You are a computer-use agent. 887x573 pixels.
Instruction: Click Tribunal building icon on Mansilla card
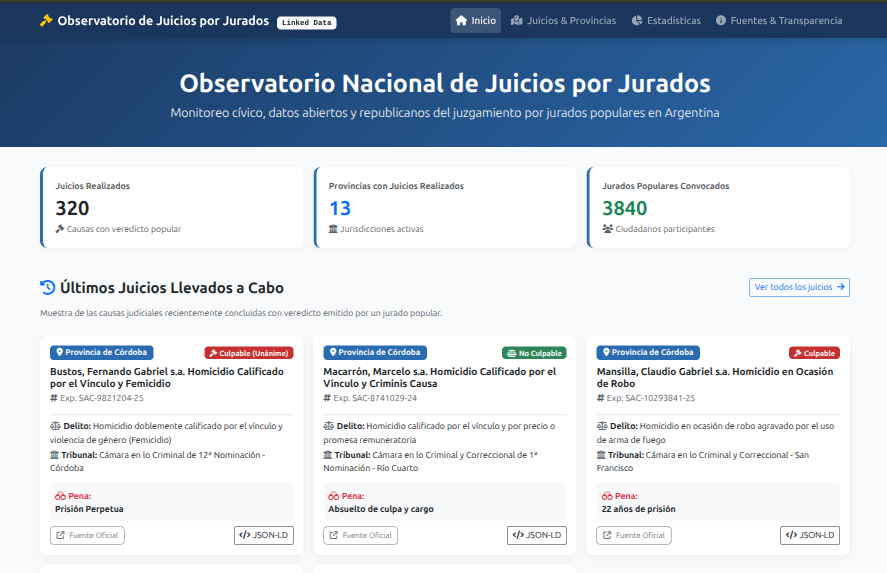click(x=601, y=455)
